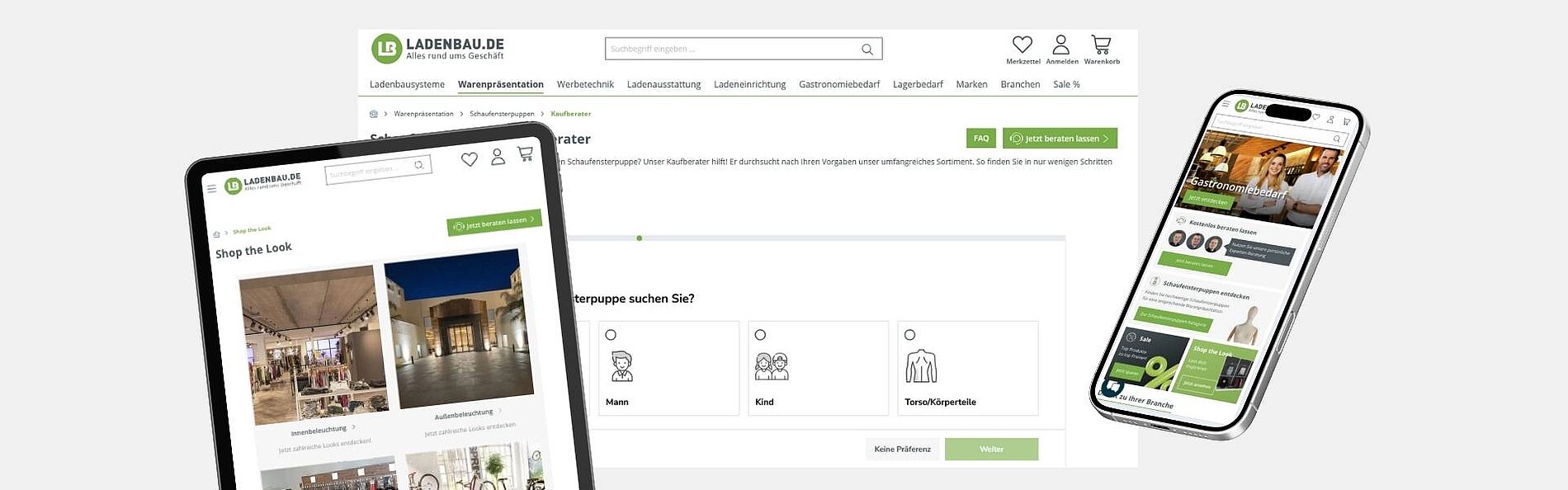The image size is (1568, 490).
Task: Click the magnifier icon in desktop search bar
Action: (x=867, y=49)
